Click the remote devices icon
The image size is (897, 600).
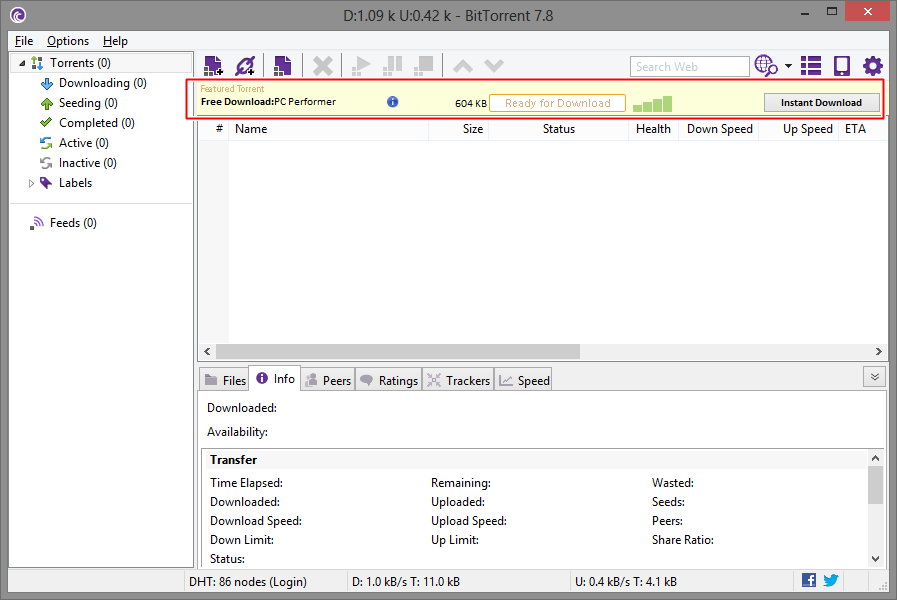[x=842, y=66]
